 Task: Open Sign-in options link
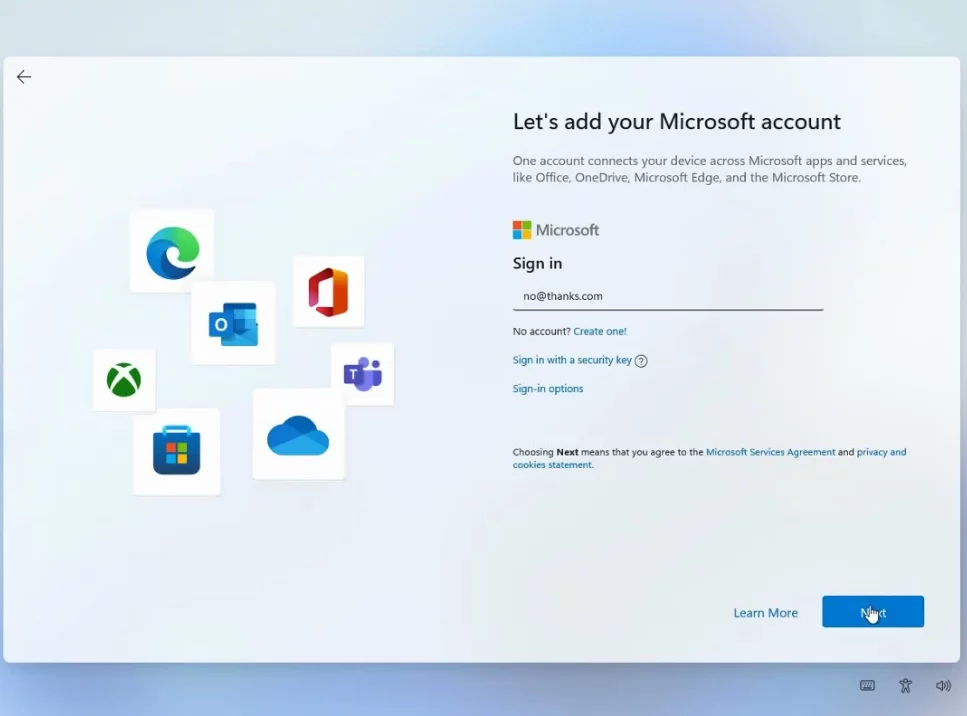tap(548, 389)
